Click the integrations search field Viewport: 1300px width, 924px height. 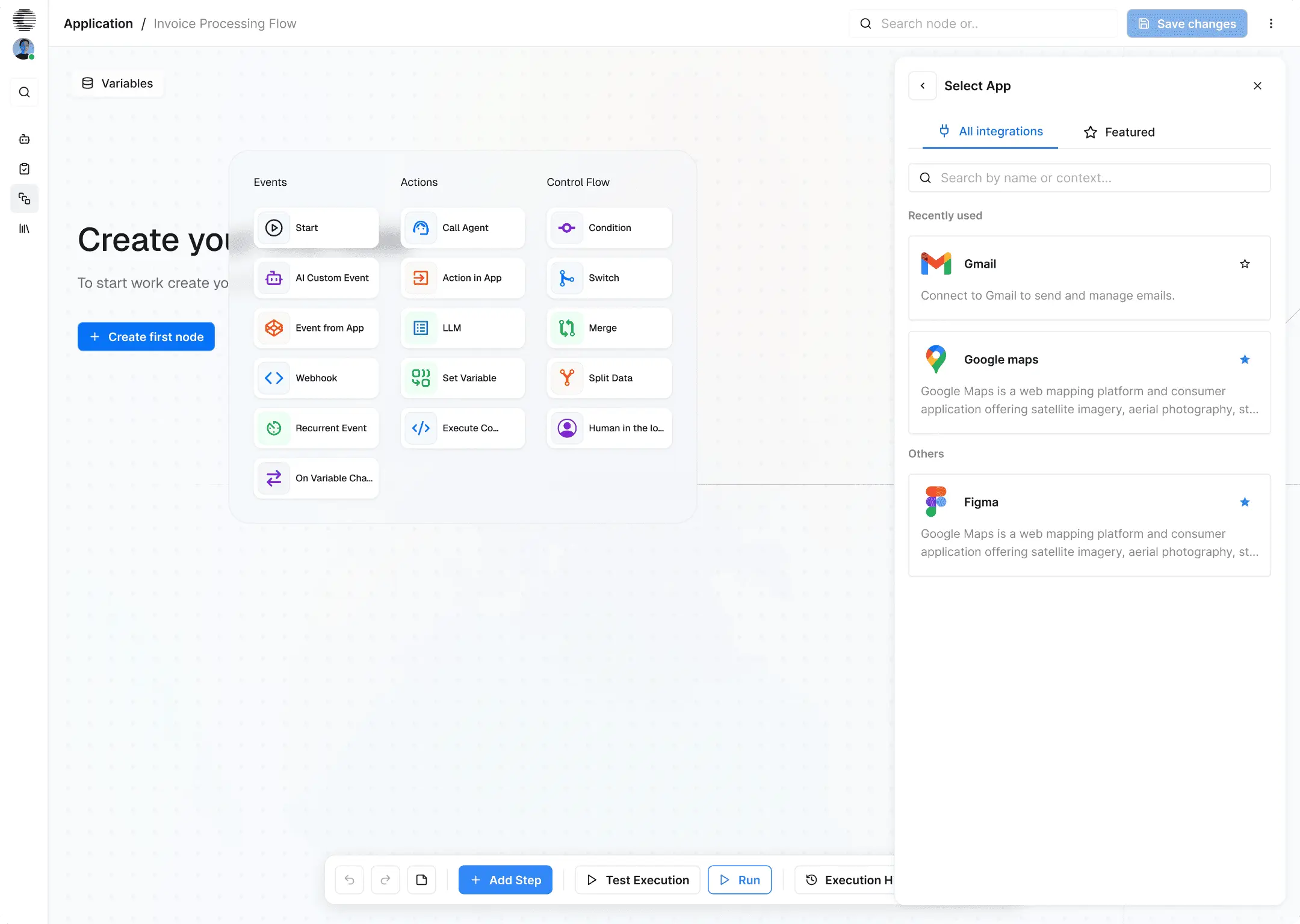coord(1089,177)
